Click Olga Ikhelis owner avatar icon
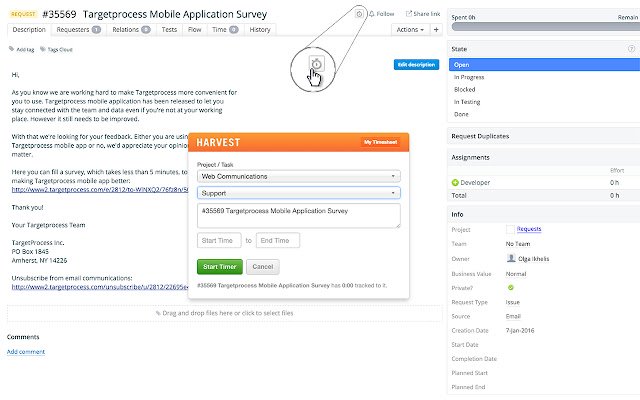 [x=511, y=257]
